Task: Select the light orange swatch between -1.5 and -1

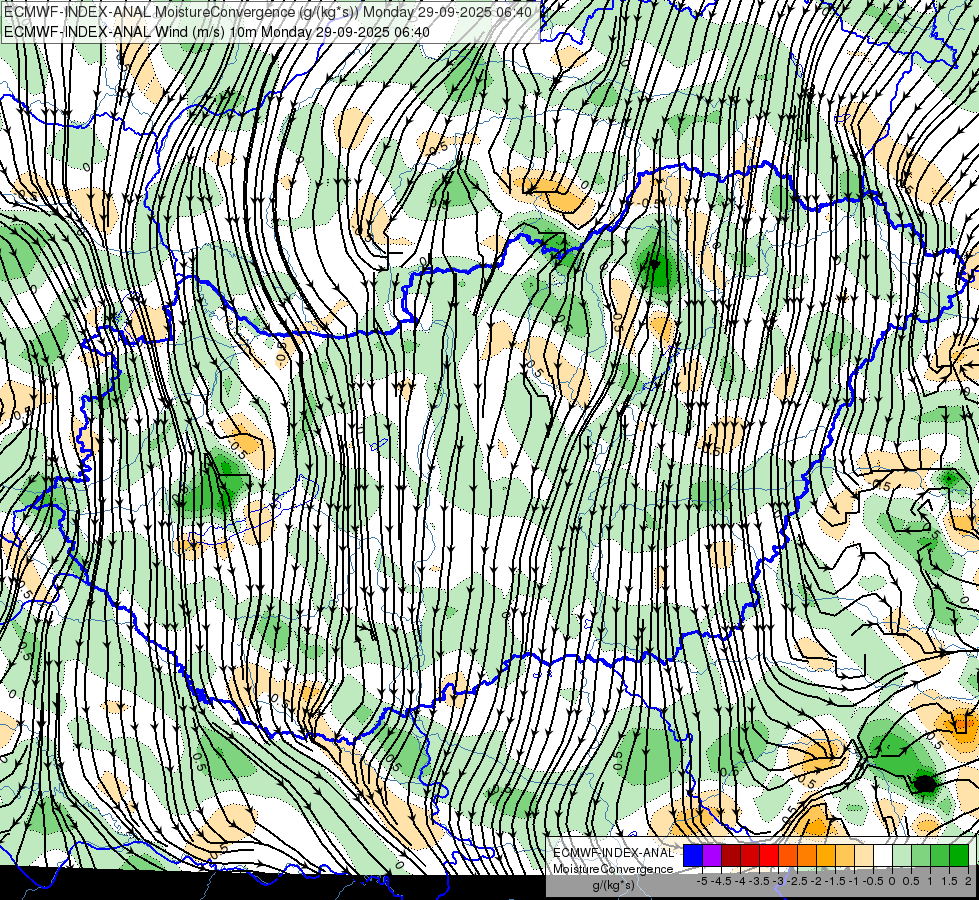Action: [845, 855]
